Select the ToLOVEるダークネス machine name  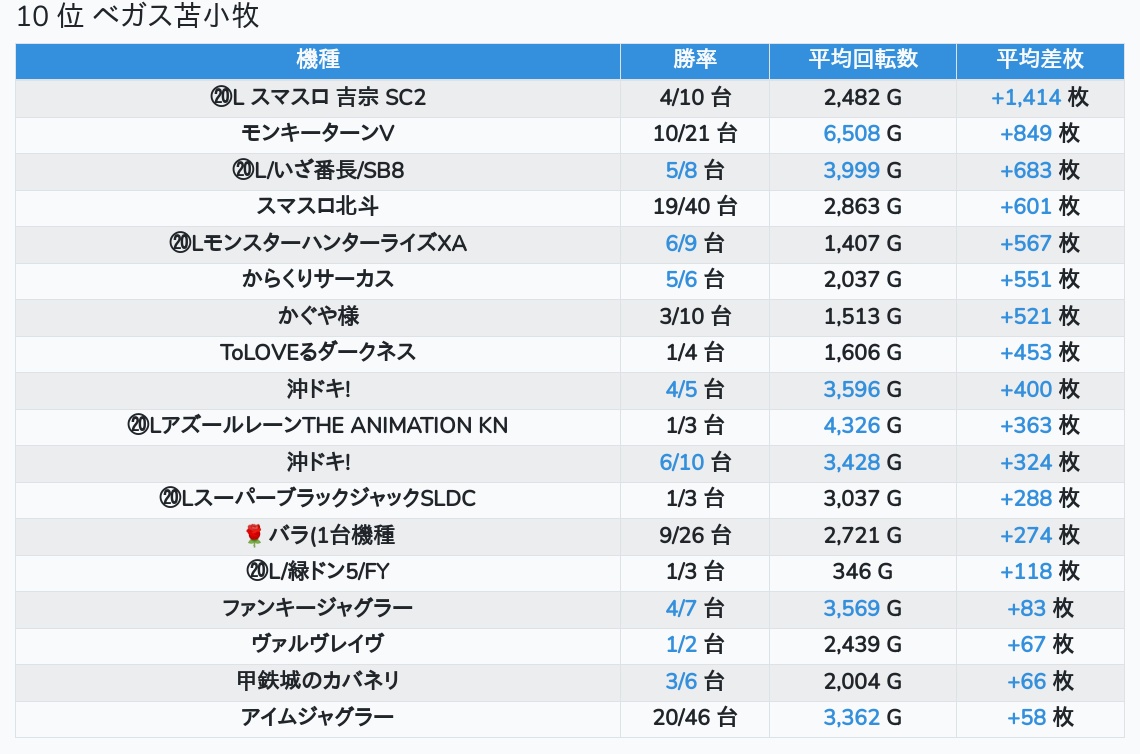[x=318, y=353]
